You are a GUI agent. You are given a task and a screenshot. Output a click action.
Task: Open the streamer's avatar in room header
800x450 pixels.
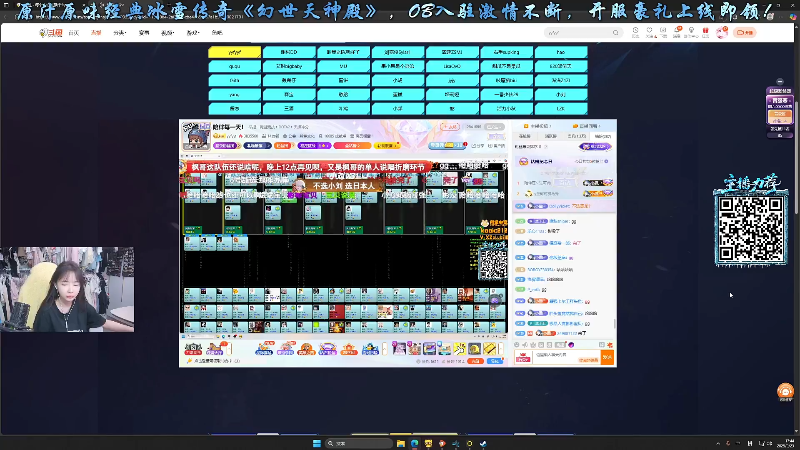click(196, 137)
